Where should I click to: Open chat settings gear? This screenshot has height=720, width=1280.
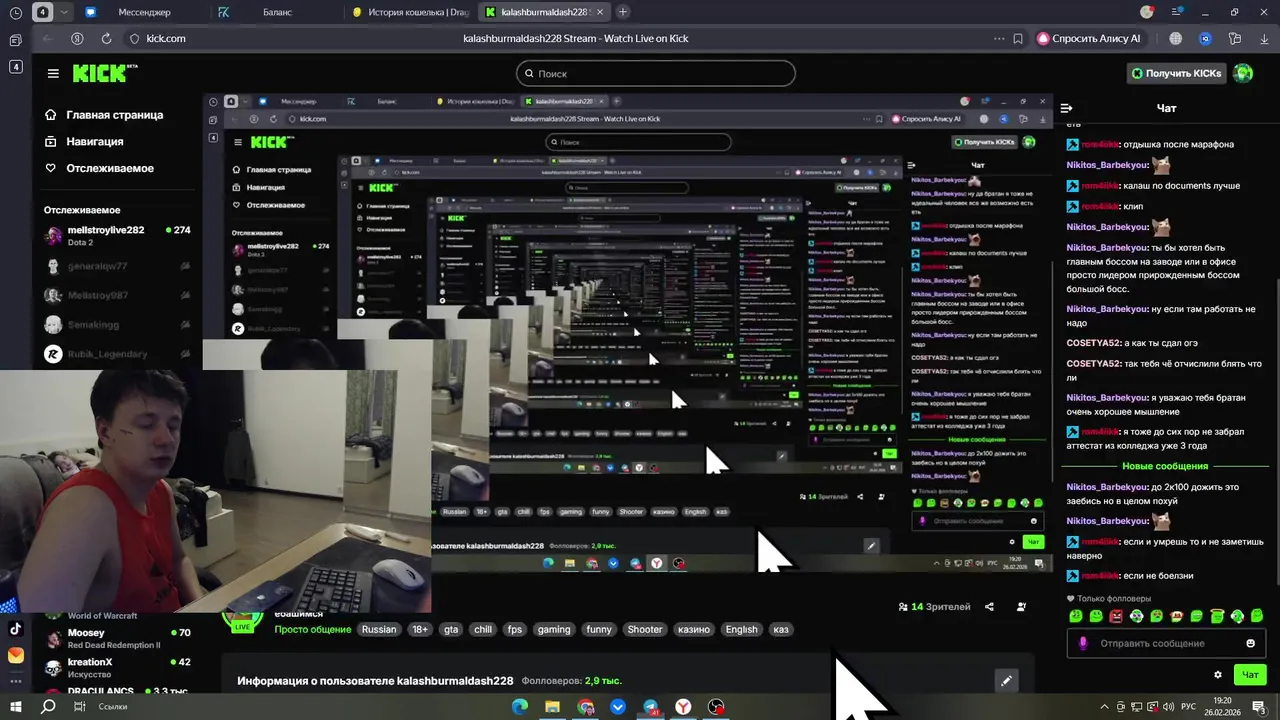[x=1217, y=675]
